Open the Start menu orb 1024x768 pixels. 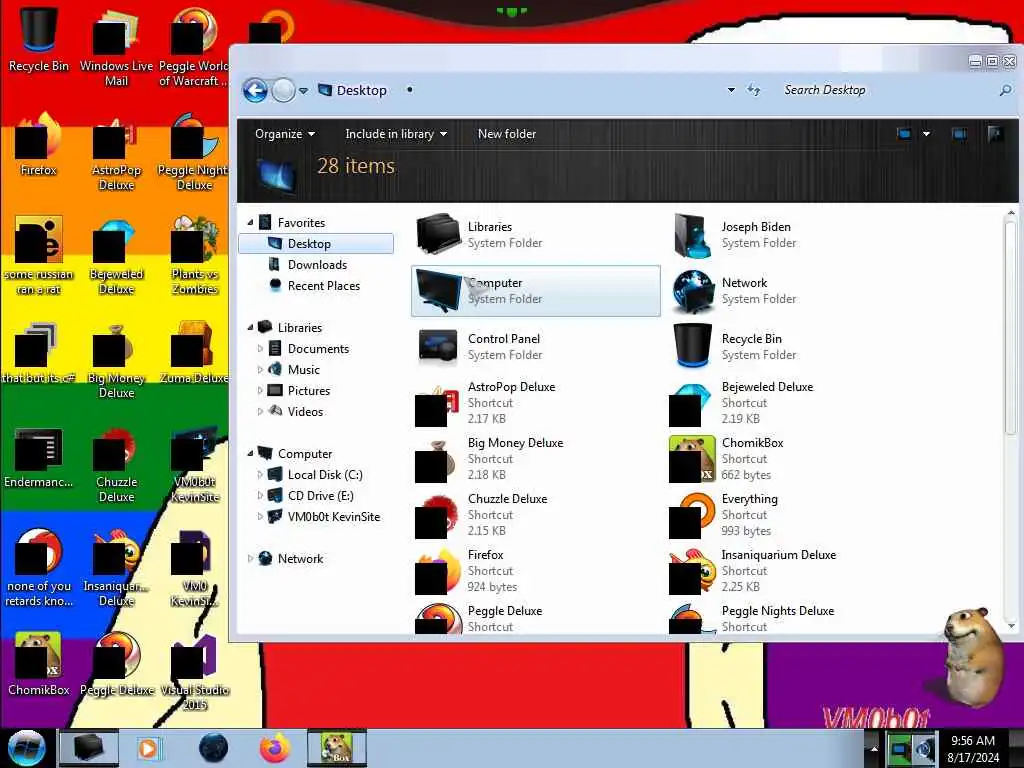click(27, 748)
